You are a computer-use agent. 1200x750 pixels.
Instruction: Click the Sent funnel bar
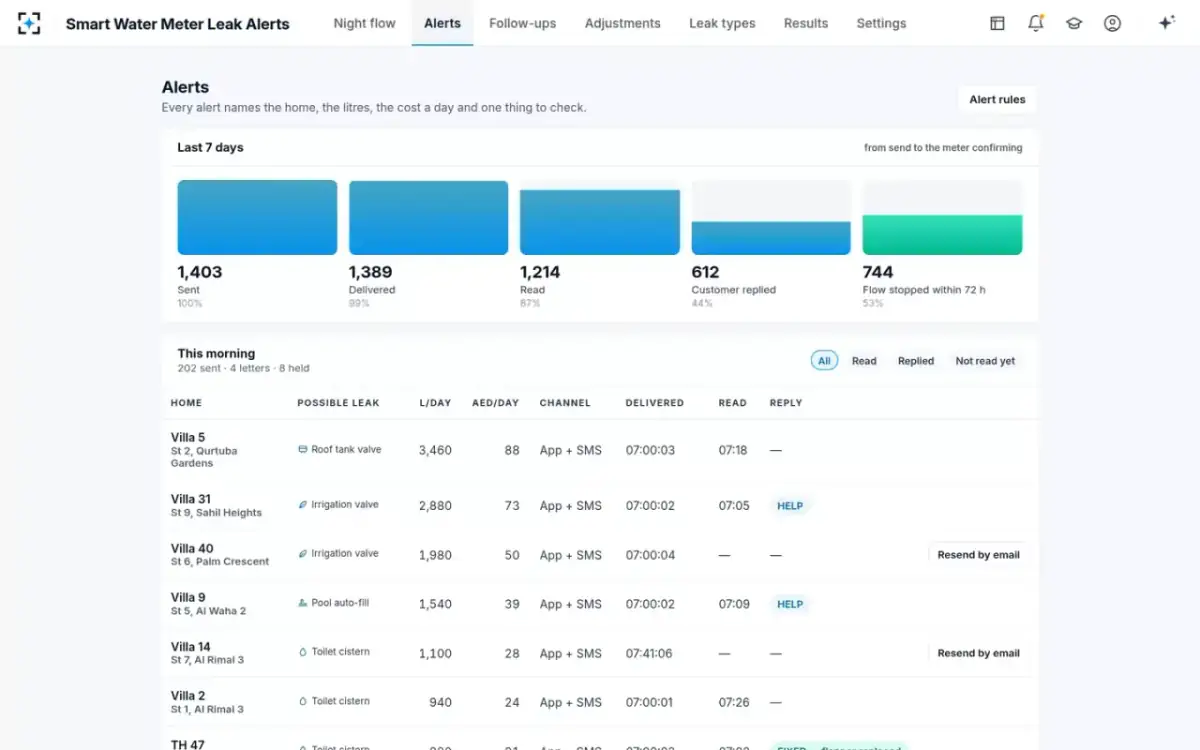pyautogui.click(x=257, y=217)
